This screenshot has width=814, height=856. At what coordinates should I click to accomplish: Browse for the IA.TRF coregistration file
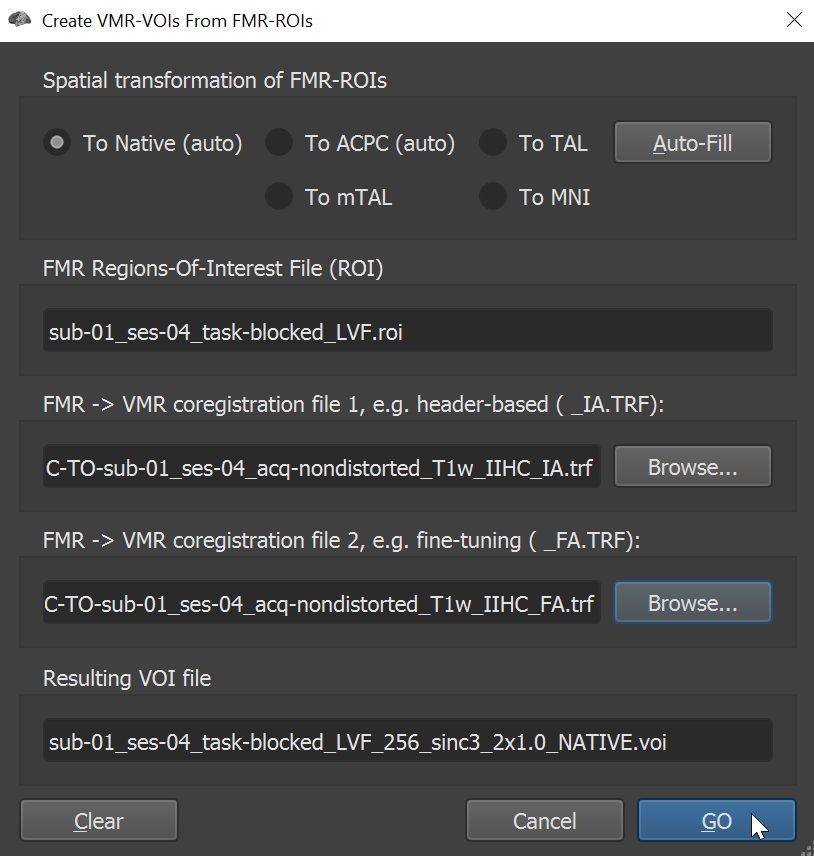point(693,466)
